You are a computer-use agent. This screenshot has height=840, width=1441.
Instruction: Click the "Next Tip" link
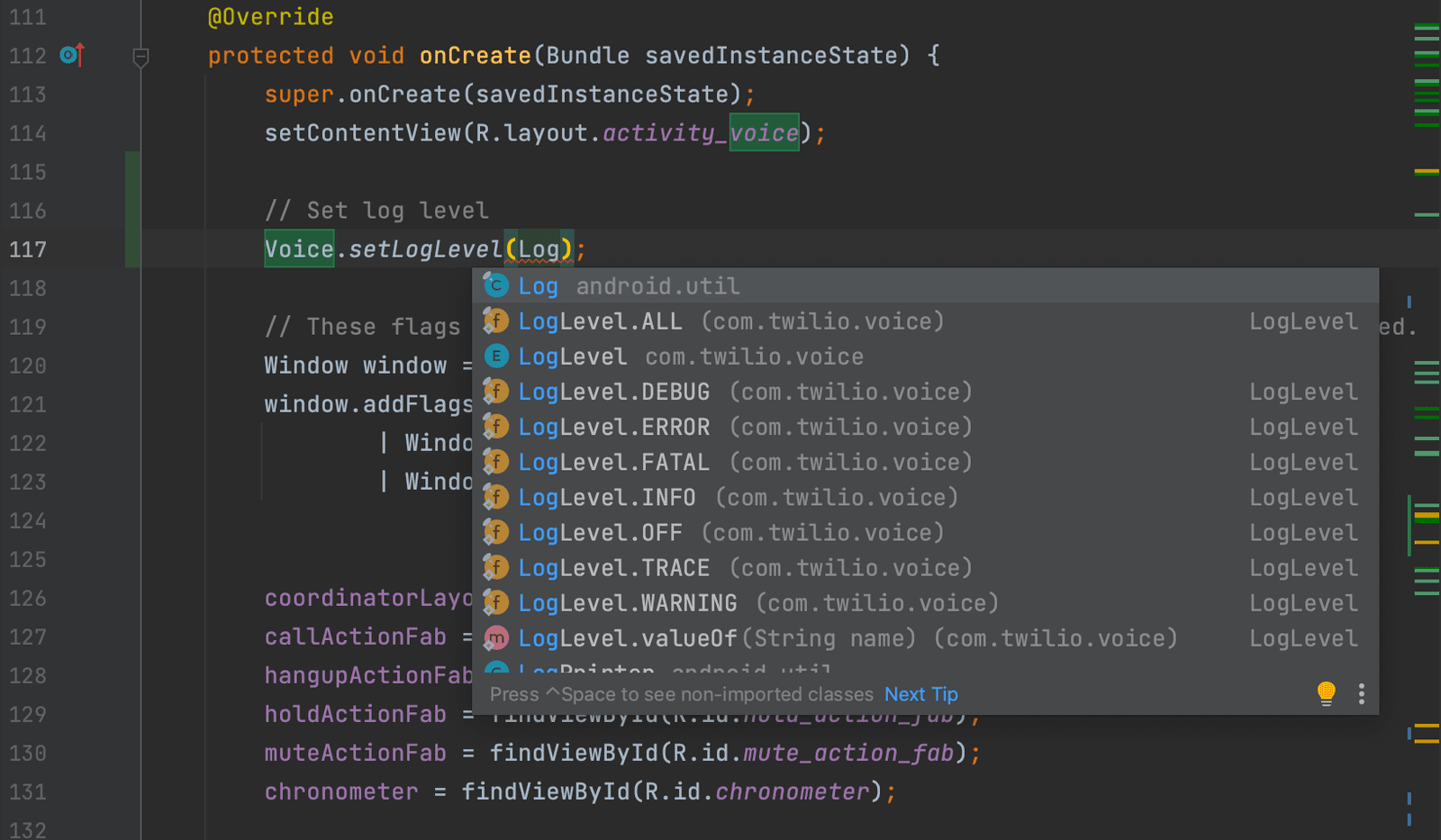pos(920,693)
